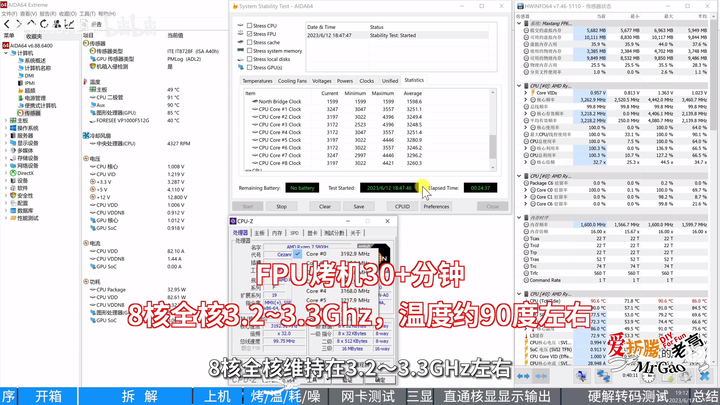
Task: Switch to 收藏夹 tab in AIDA64
Action: [x=34, y=36]
